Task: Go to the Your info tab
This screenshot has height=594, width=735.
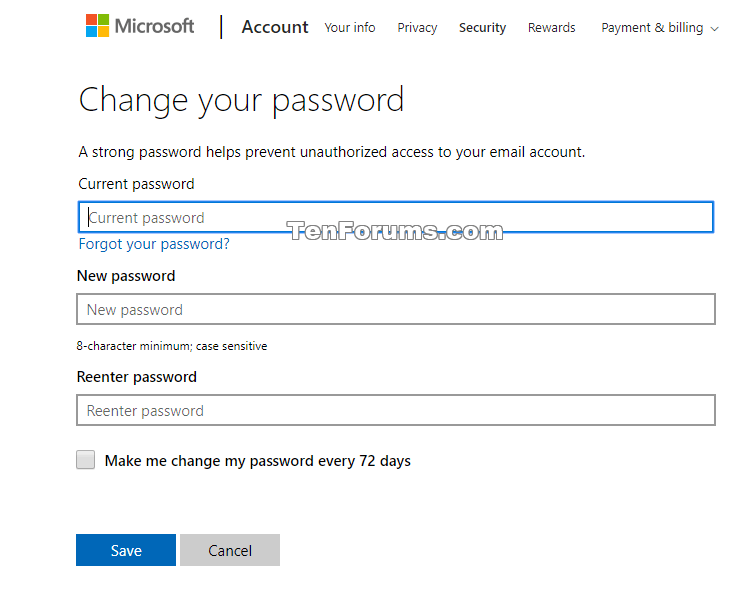Action: tap(350, 28)
